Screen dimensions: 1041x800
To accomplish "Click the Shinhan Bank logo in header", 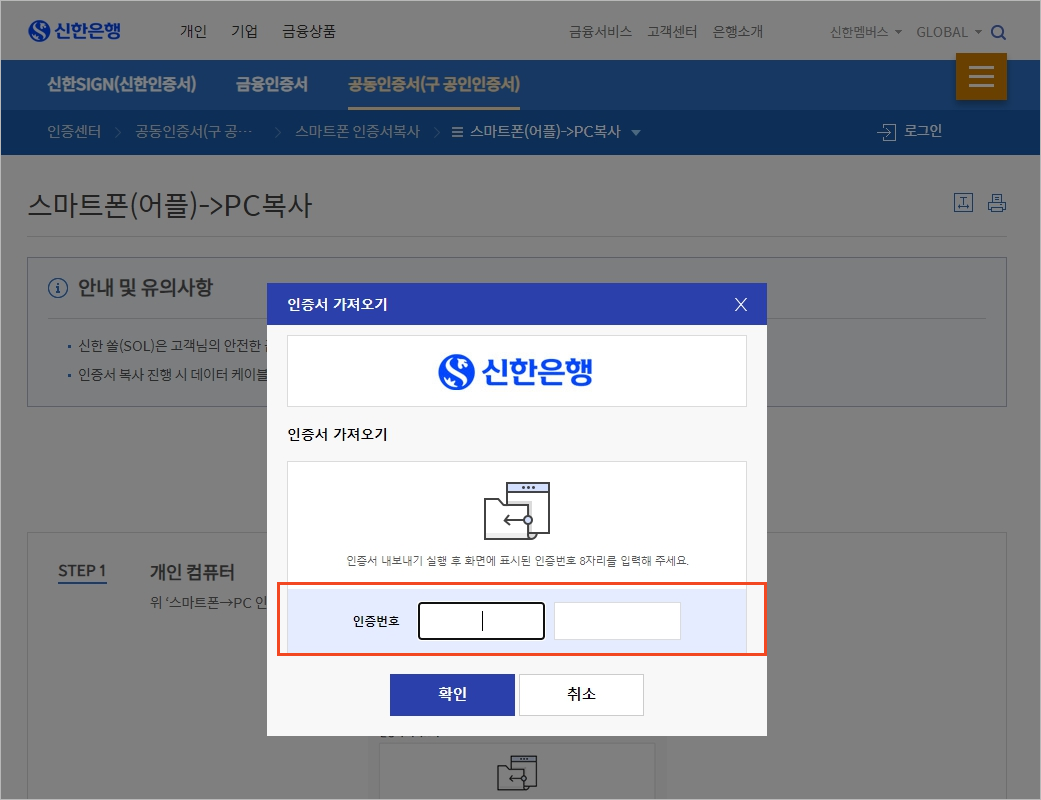I will (74, 31).
